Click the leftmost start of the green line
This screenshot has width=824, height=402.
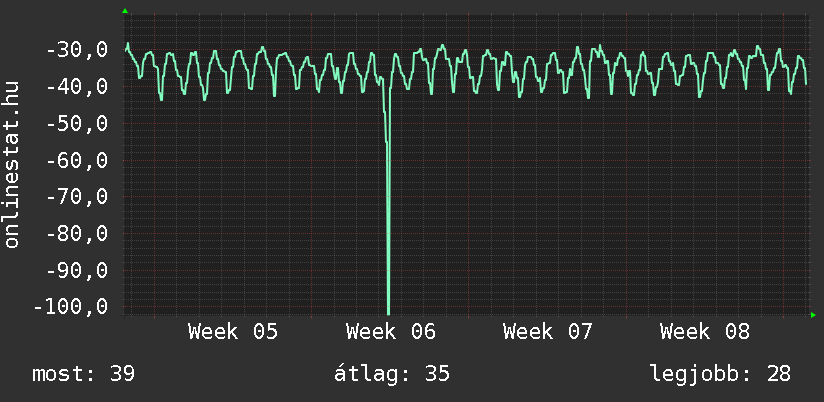[x=126, y=49]
